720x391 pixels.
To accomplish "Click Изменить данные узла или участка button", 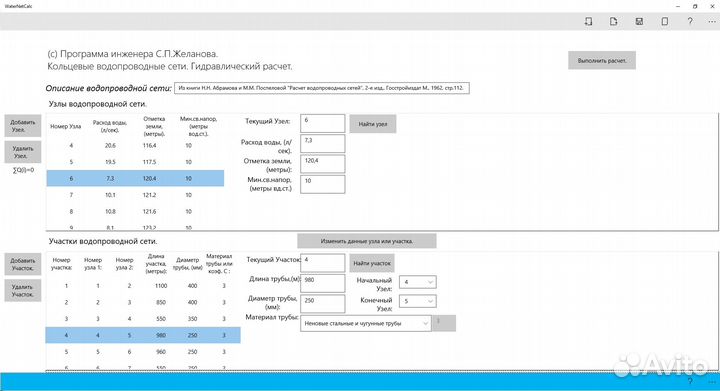I will [366, 241].
